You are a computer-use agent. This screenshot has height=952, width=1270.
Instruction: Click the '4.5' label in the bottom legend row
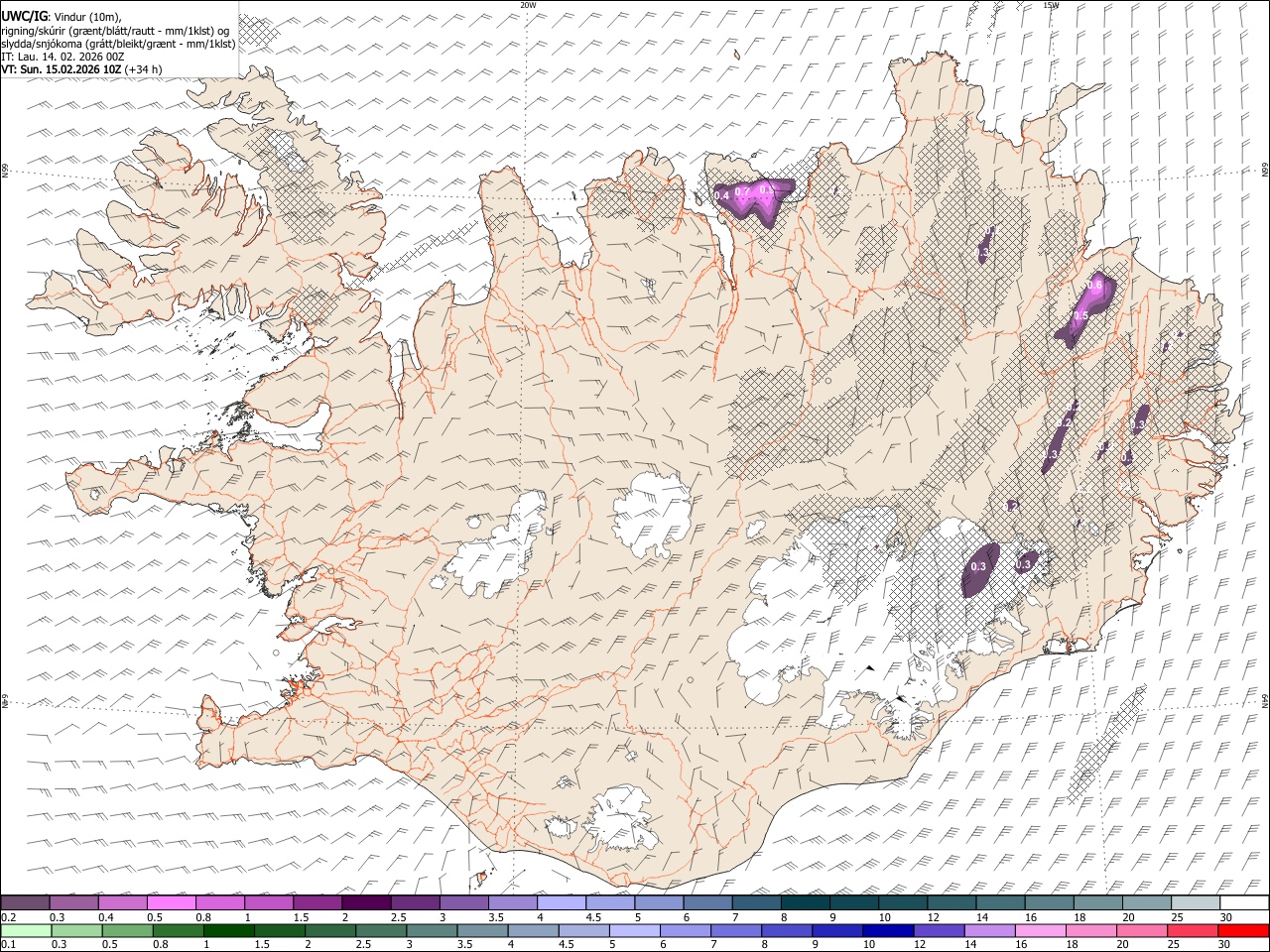pyautogui.click(x=568, y=945)
